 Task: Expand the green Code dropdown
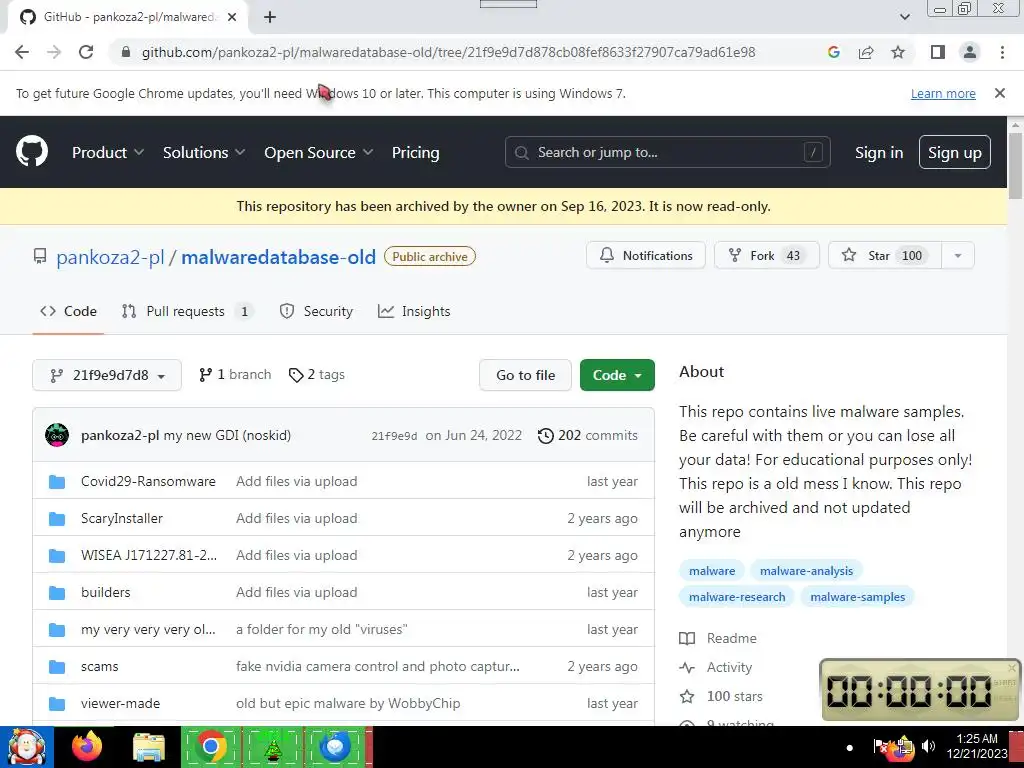pyautogui.click(x=617, y=375)
